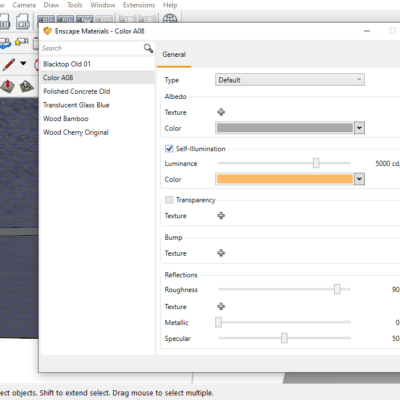Click the Search field in the materials list
Viewport: 400px width, 400px height.
tap(92, 48)
